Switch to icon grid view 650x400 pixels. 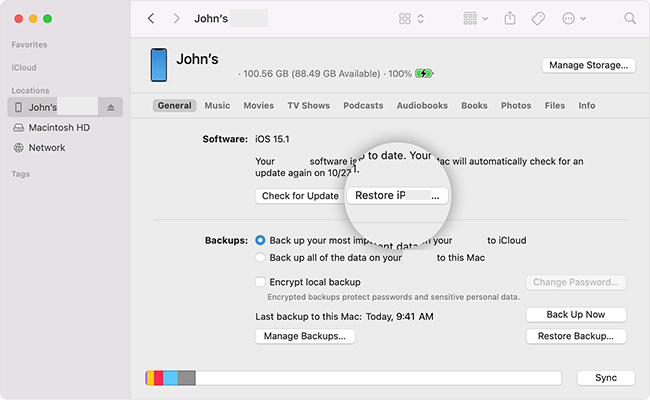[405, 18]
